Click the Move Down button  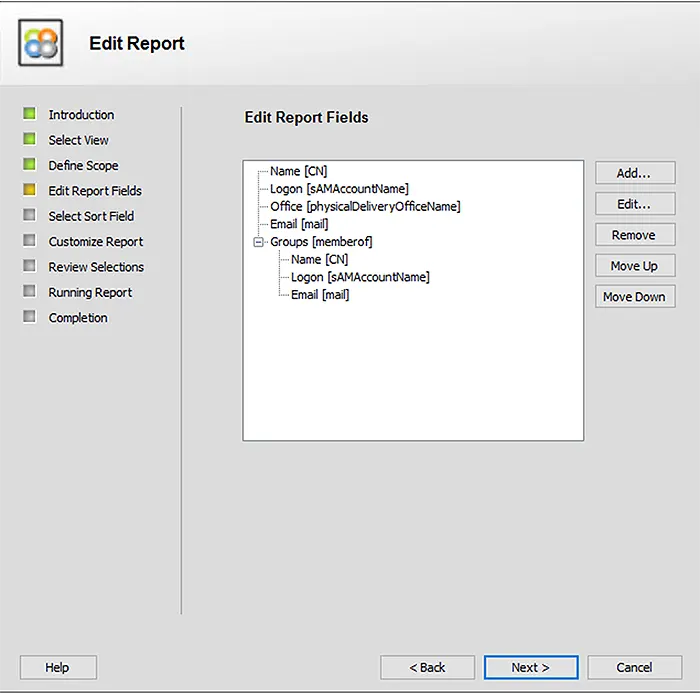pyautogui.click(x=635, y=297)
